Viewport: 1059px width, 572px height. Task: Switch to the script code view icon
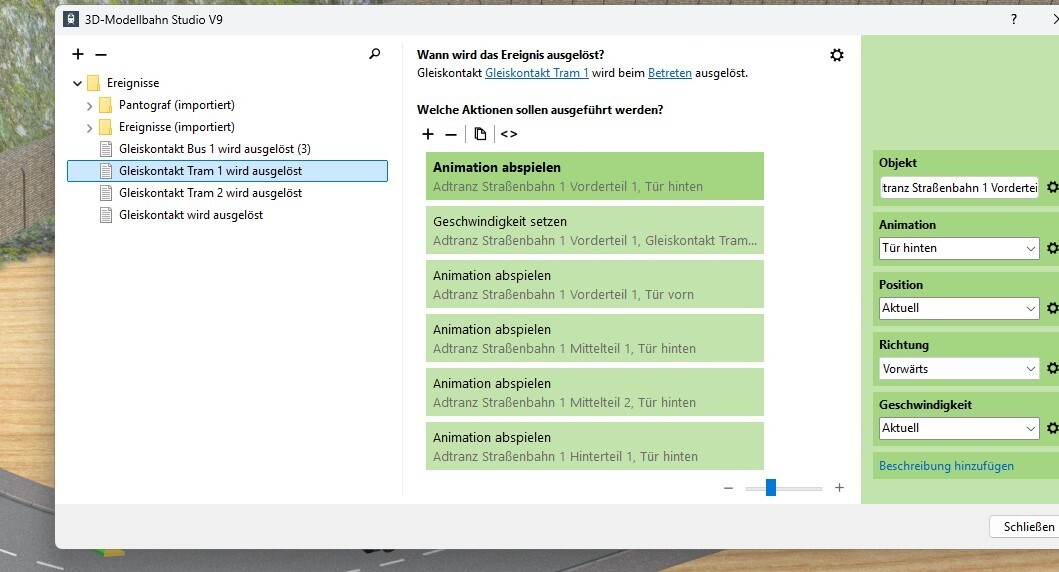click(x=509, y=134)
